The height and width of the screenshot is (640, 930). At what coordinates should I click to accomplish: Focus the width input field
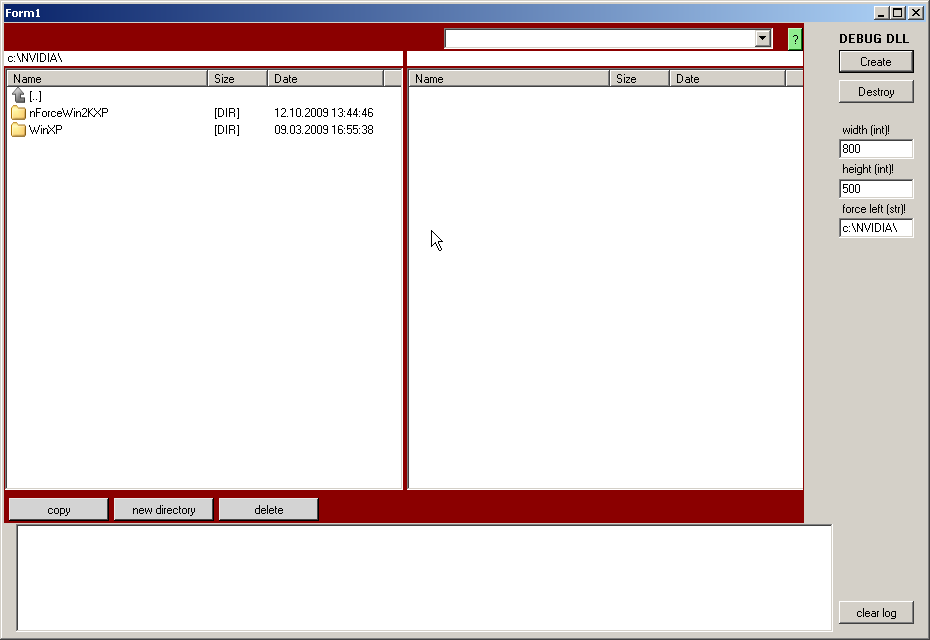(876, 149)
